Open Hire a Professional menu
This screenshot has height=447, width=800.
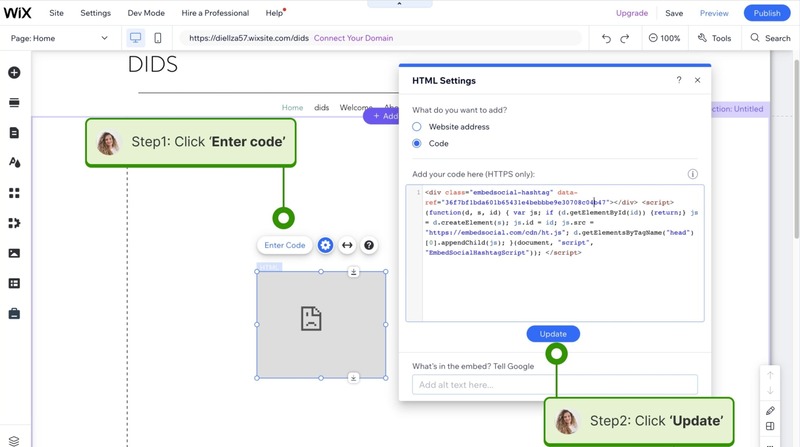click(x=215, y=13)
